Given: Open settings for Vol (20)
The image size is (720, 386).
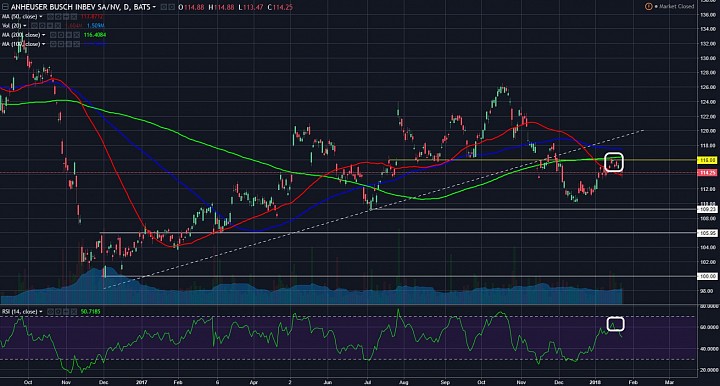Looking at the screenshot, I should point(42,26).
